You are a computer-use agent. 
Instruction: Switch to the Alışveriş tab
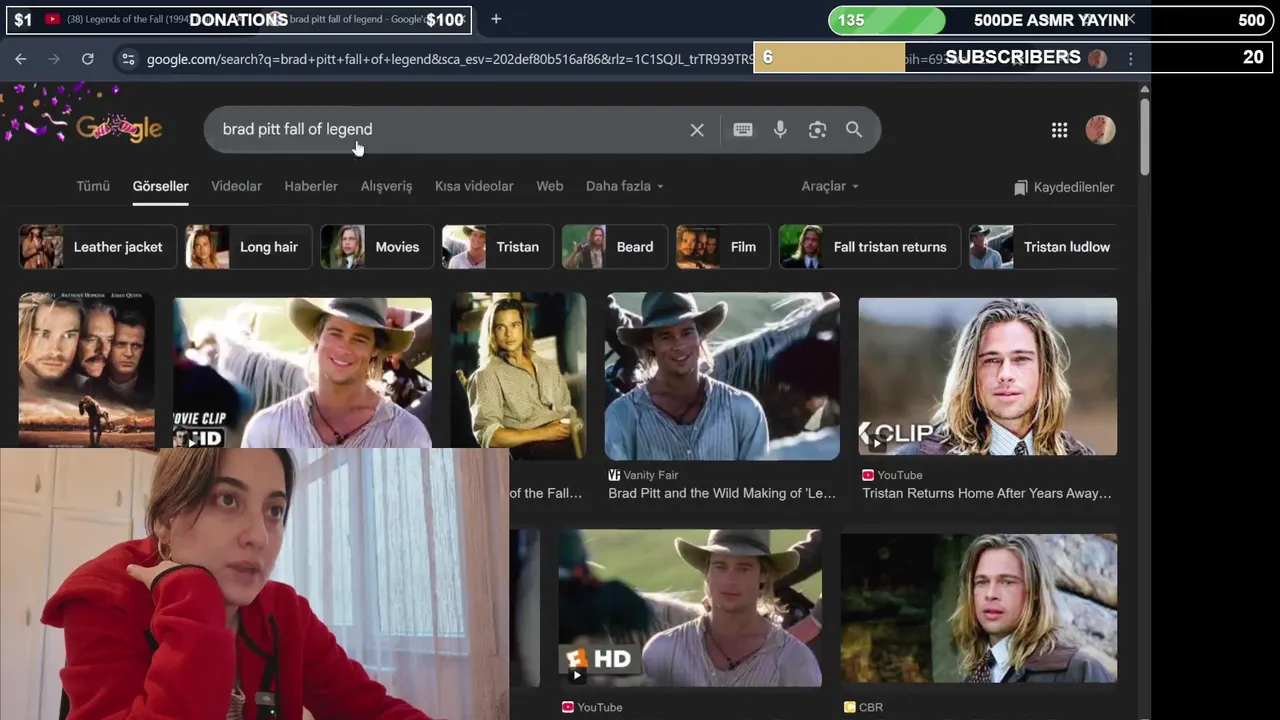pyautogui.click(x=386, y=186)
